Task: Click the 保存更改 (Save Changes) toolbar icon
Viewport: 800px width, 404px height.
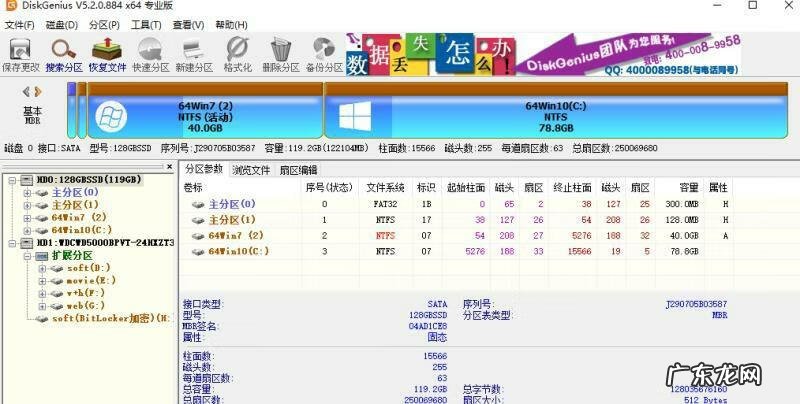Action: coord(20,53)
